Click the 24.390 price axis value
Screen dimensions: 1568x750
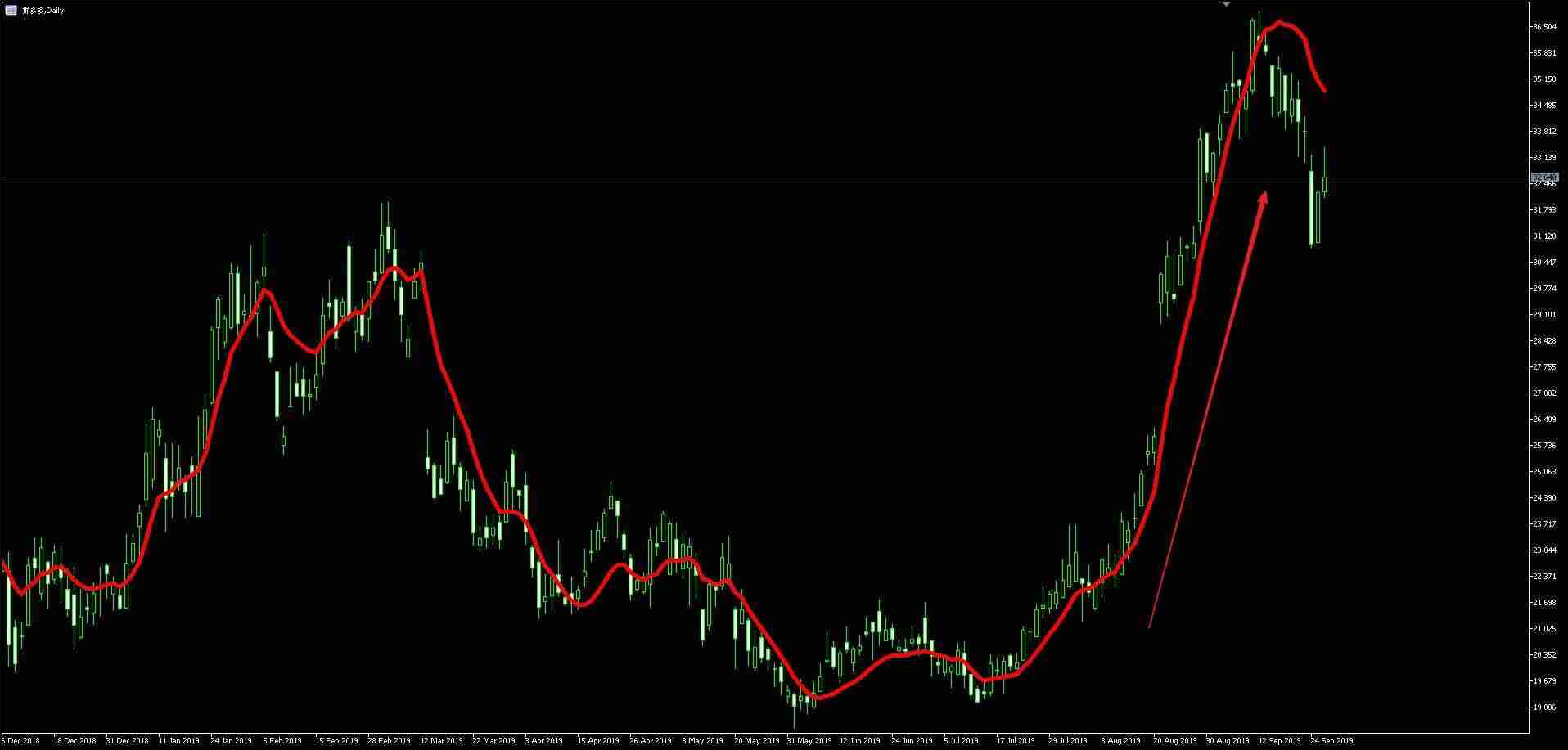(1544, 498)
